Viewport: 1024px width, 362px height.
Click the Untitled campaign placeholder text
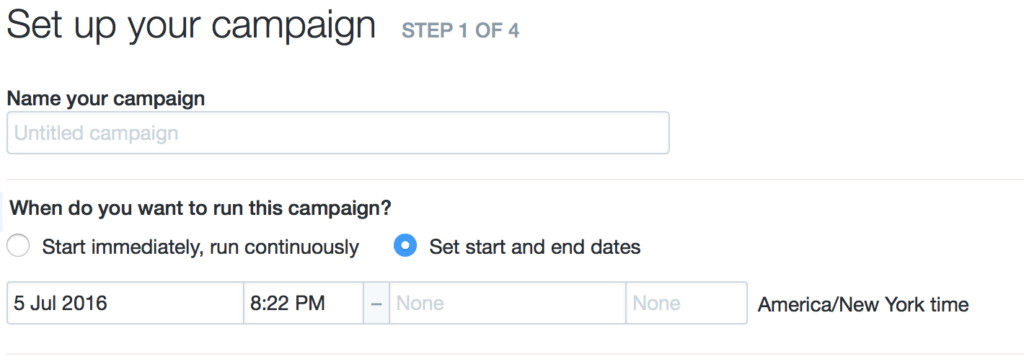click(x=96, y=133)
